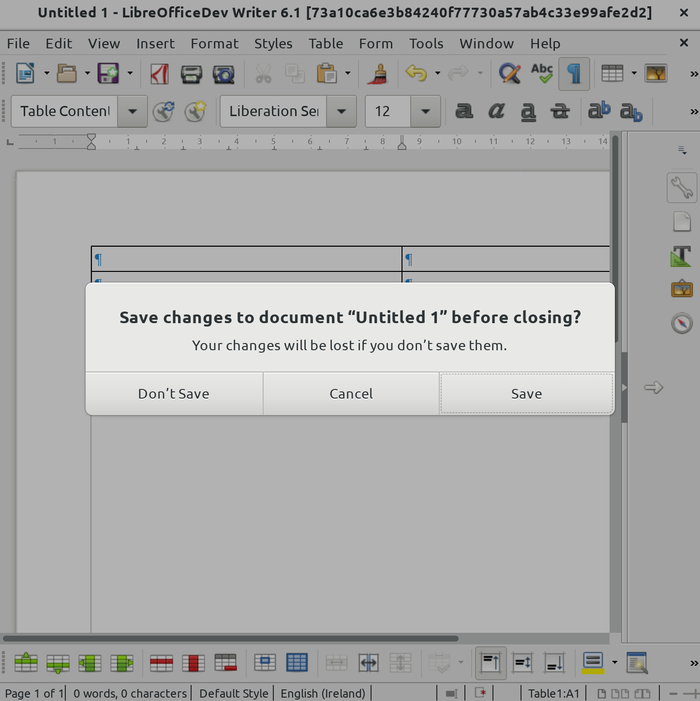Open the sidebar Properties wrench

682,187
